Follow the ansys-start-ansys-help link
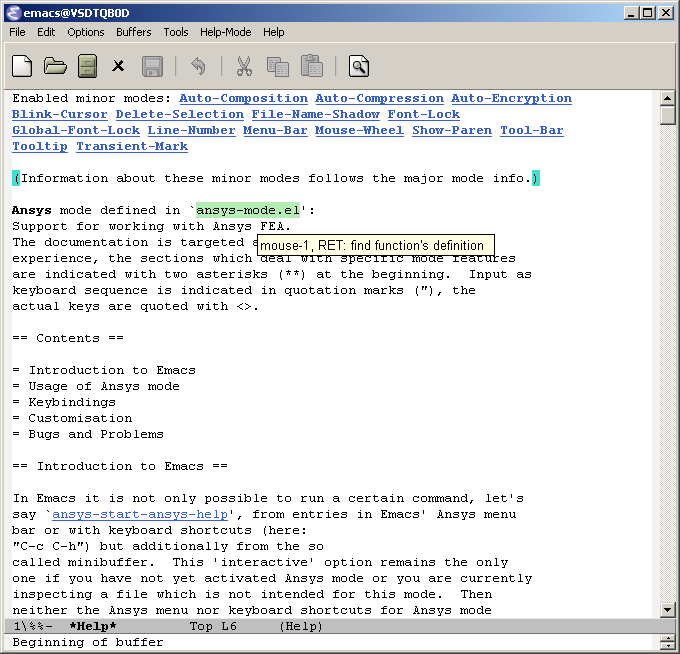 pyautogui.click(x=140, y=514)
